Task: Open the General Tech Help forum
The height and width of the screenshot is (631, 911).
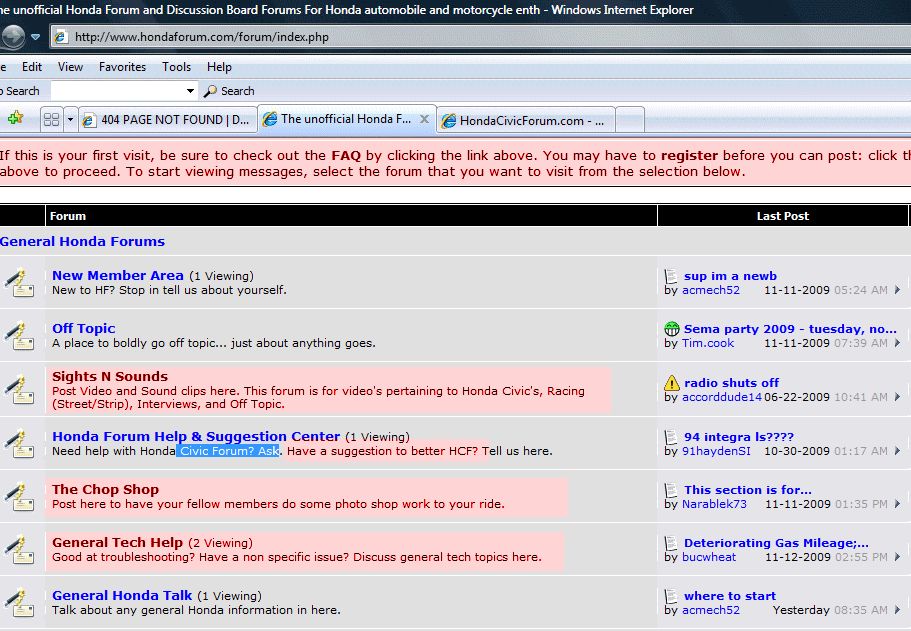Action: [x=117, y=542]
